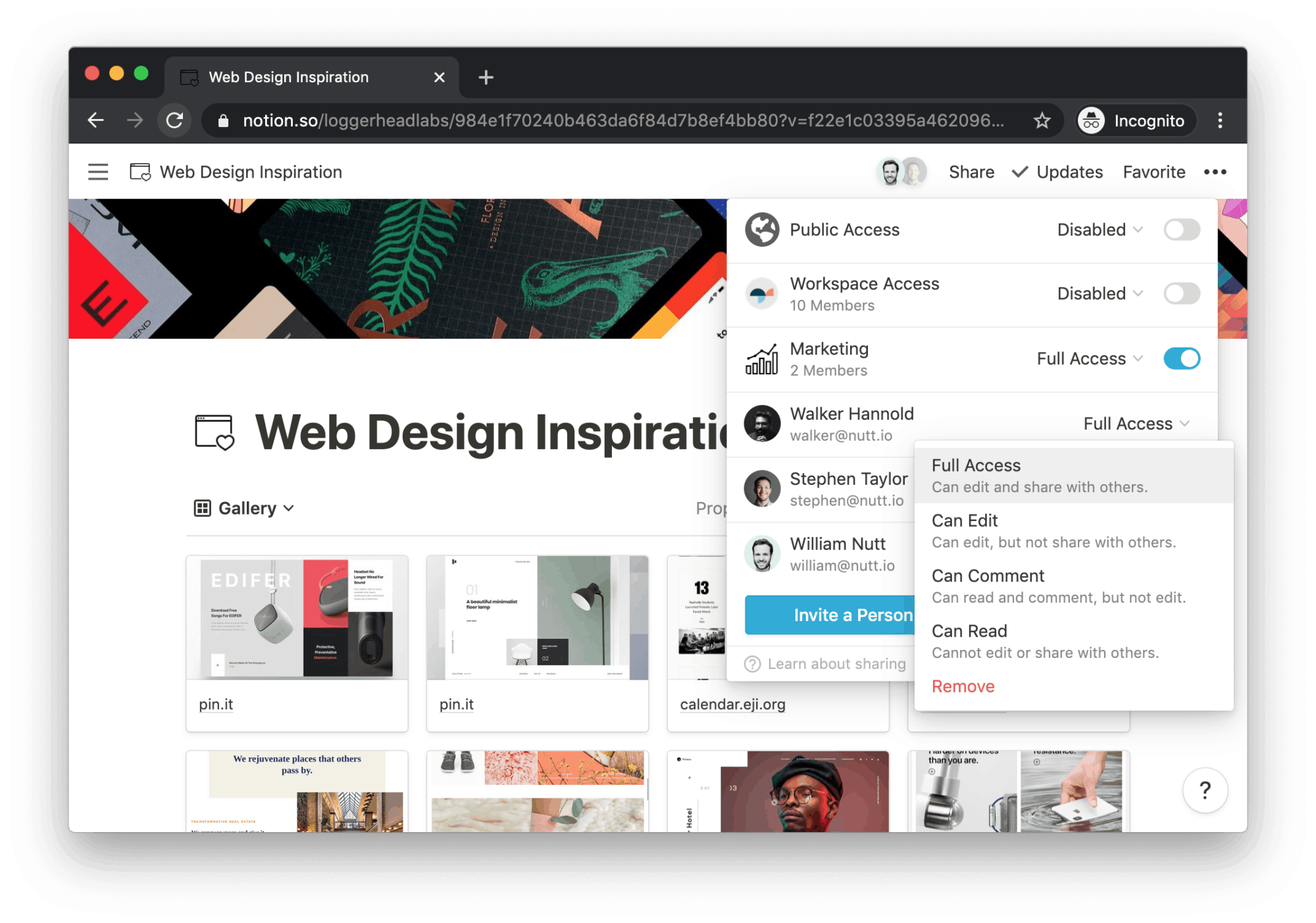Enable the Public Access toggle

1182,230
